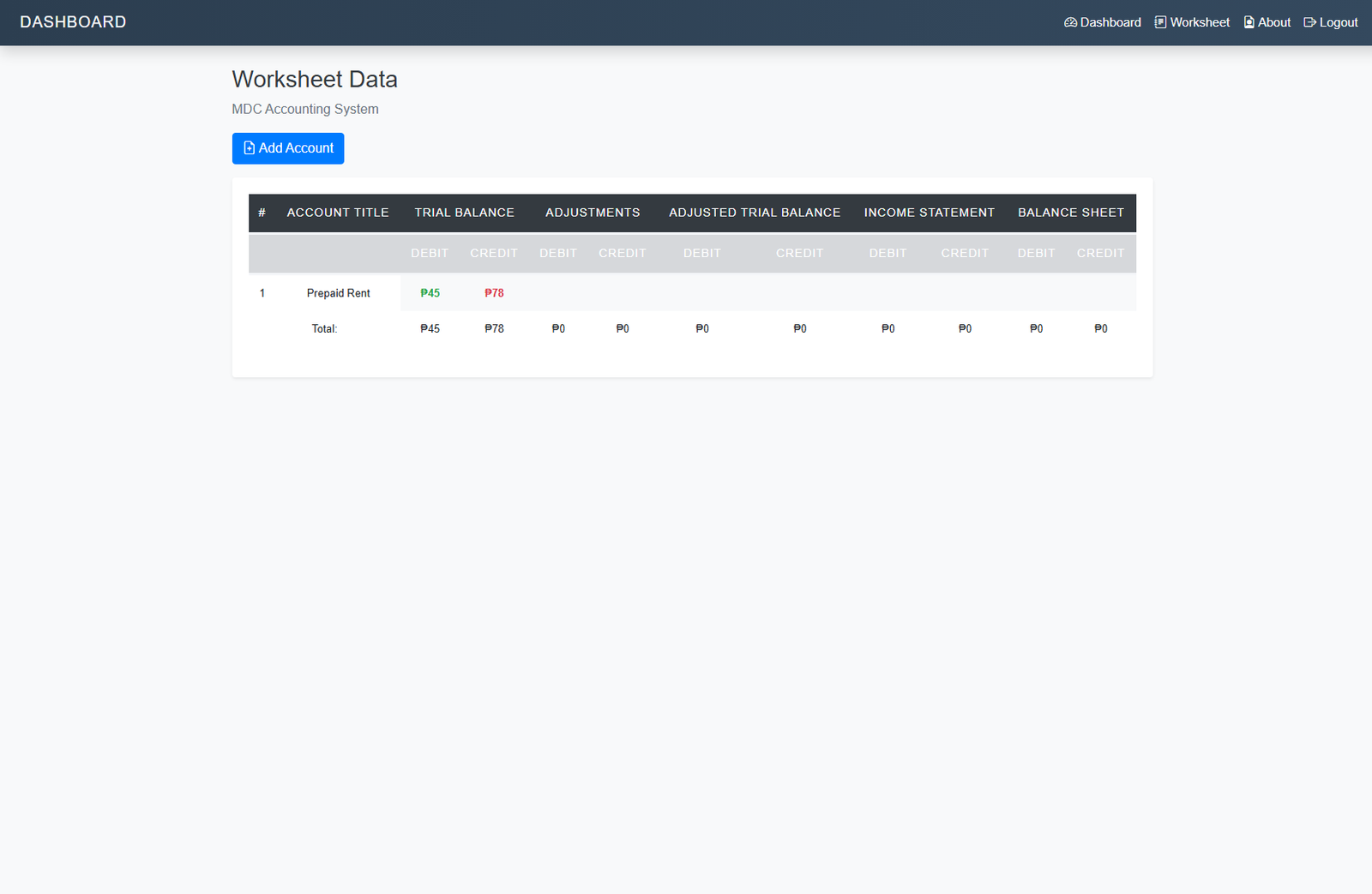This screenshot has width=1372, height=894.
Task: Click the Income Statement column header
Action: coord(929,213)
